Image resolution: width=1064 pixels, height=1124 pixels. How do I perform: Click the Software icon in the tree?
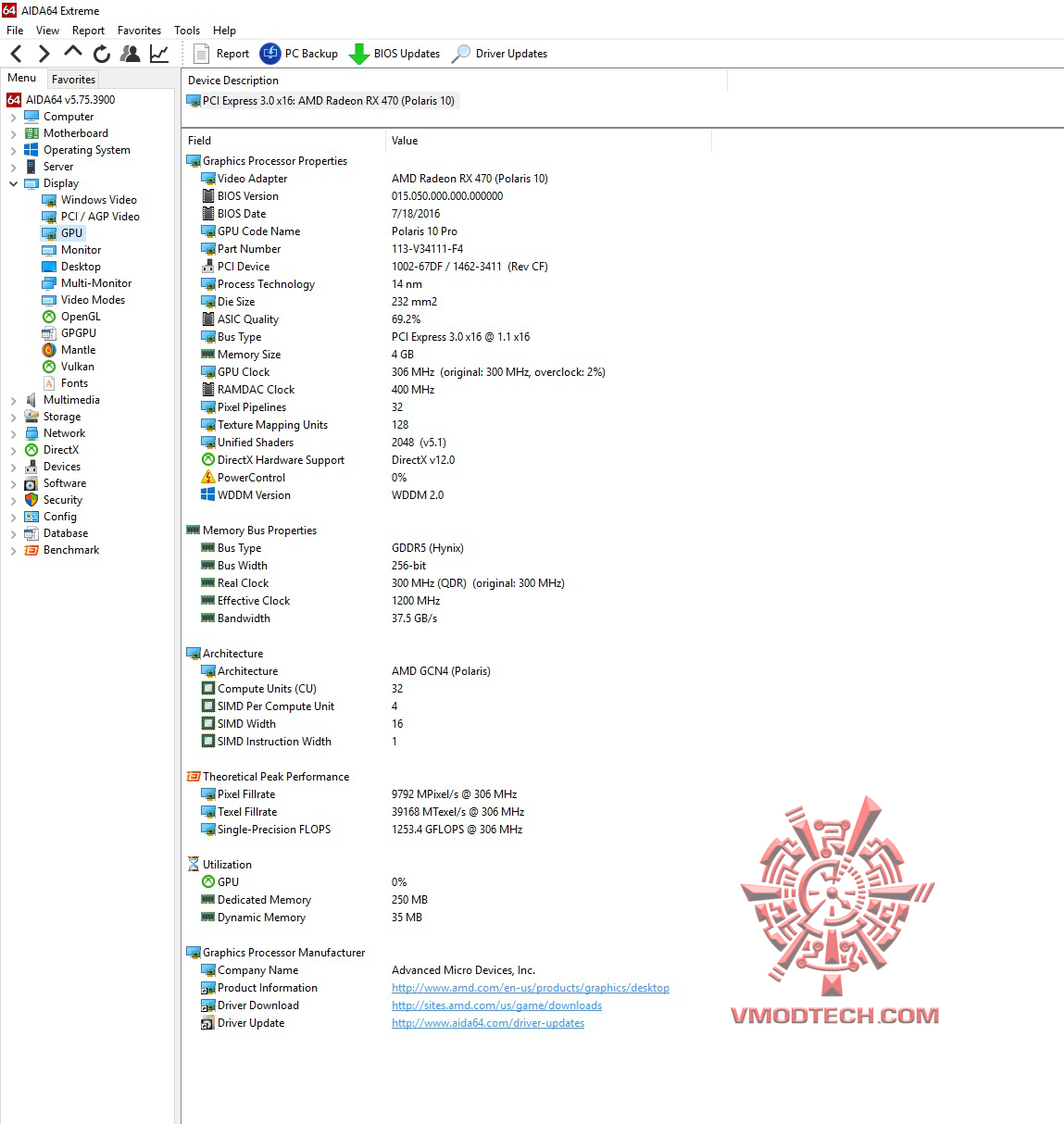(x=31, y=483)
